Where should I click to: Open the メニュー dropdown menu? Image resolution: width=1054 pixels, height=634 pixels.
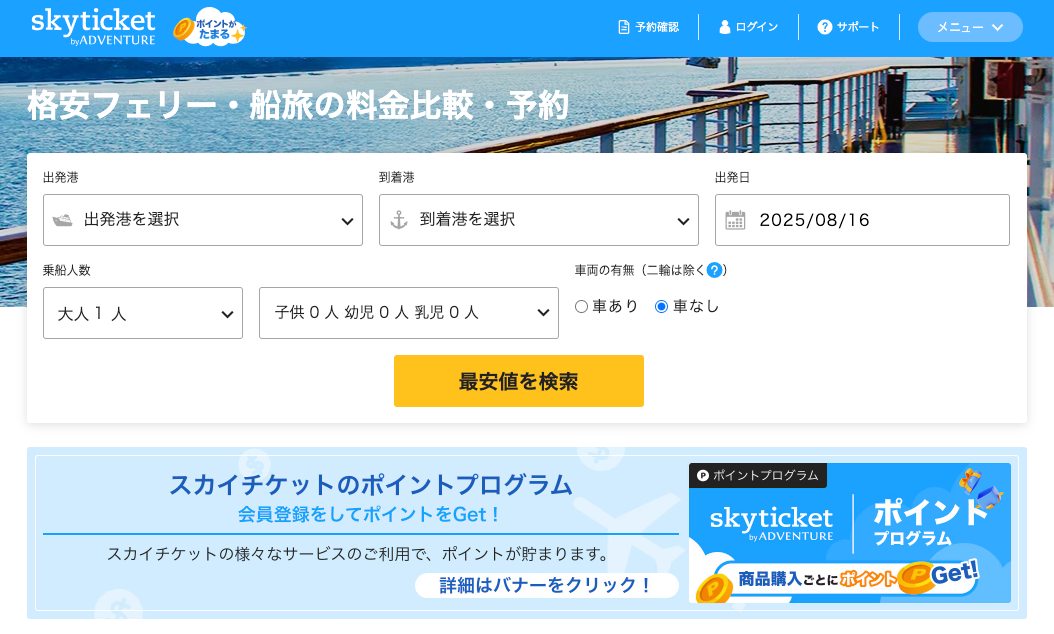[x=969, y=27]
